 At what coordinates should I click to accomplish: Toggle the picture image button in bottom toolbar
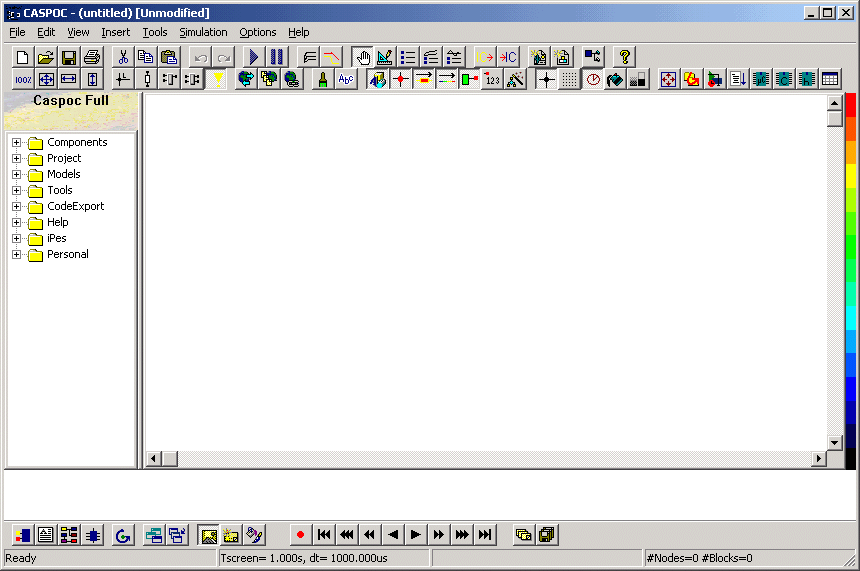[x=208, y=535]
